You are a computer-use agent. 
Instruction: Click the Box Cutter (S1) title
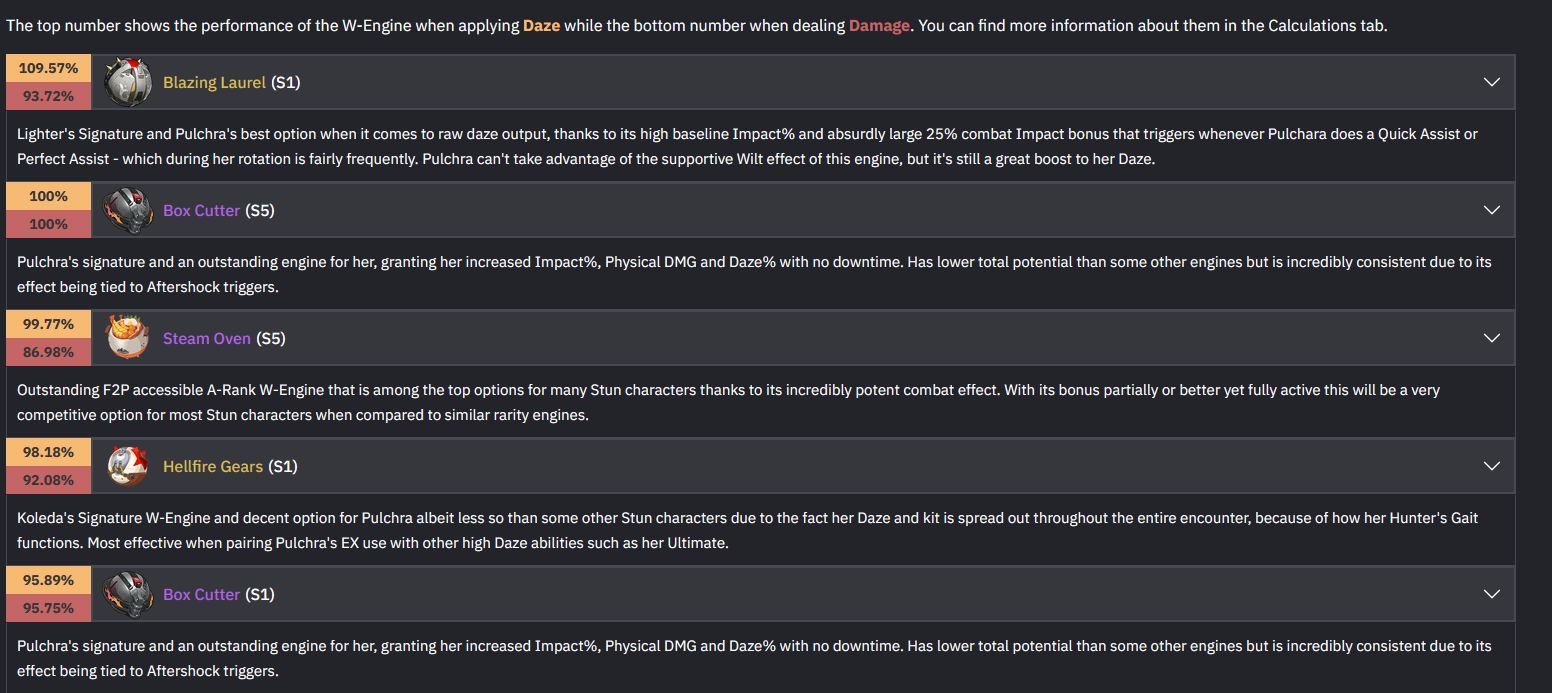coord(218,594)
